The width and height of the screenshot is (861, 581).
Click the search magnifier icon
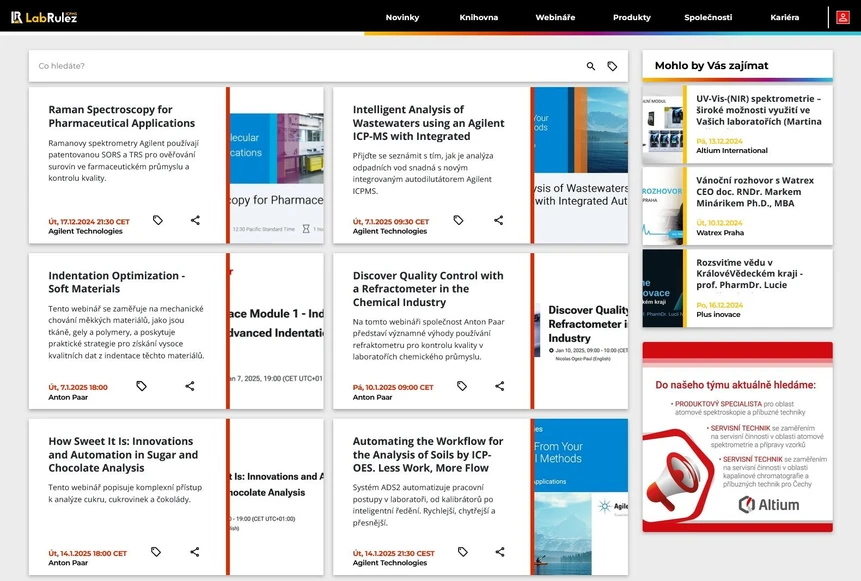point(591,66)
